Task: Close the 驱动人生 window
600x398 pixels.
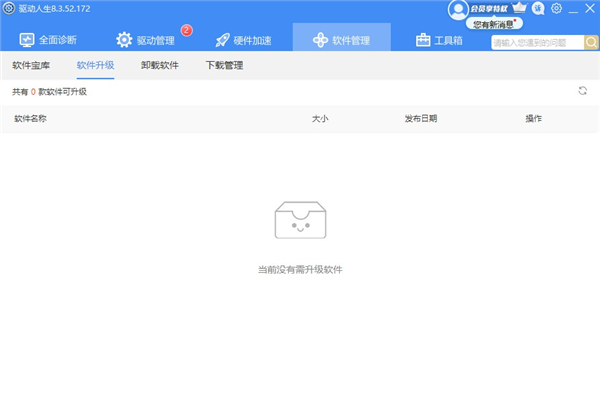Action: [590, 8]
